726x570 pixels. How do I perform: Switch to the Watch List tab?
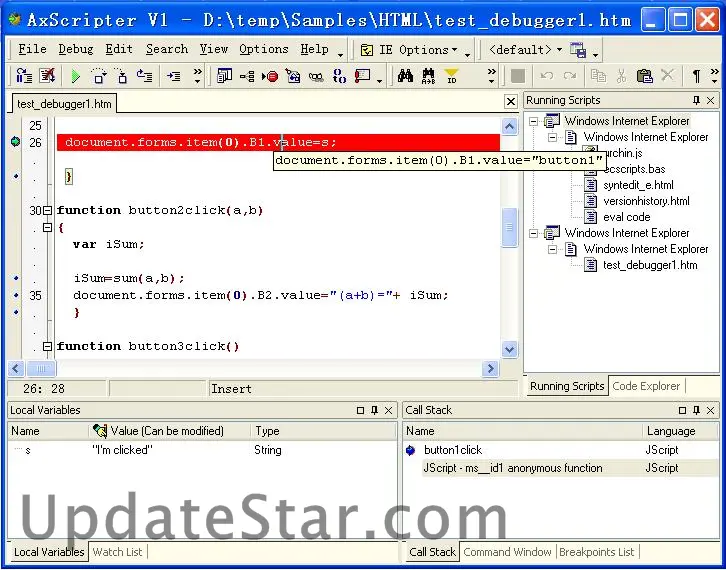[117, 552]
